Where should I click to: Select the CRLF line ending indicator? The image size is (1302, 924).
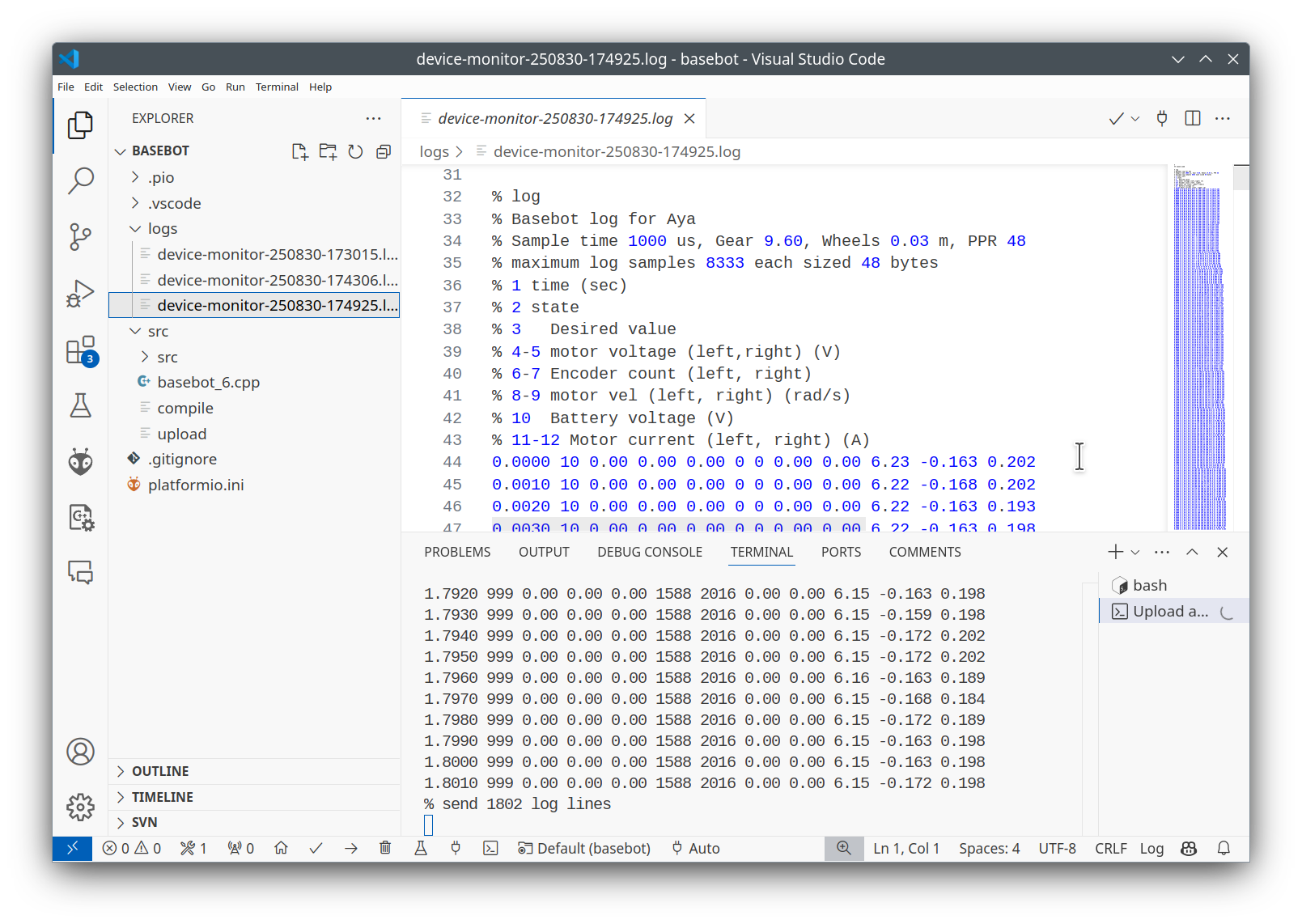pos(1110,848)
